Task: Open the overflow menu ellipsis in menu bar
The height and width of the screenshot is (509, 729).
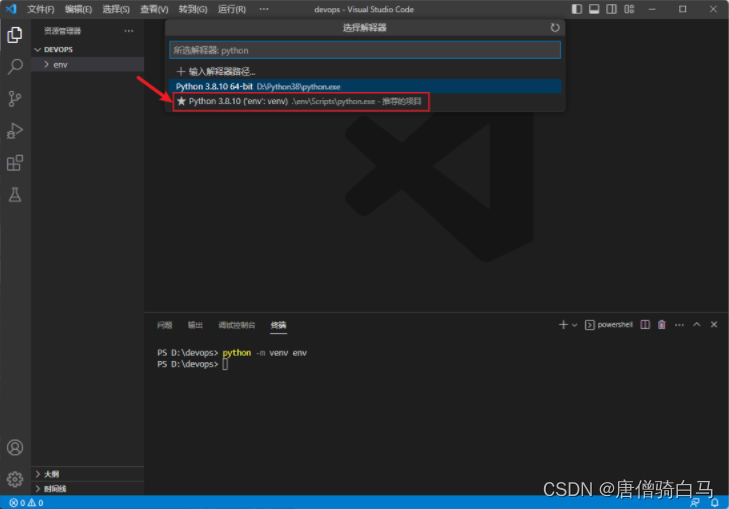Action: click(264, 9)
